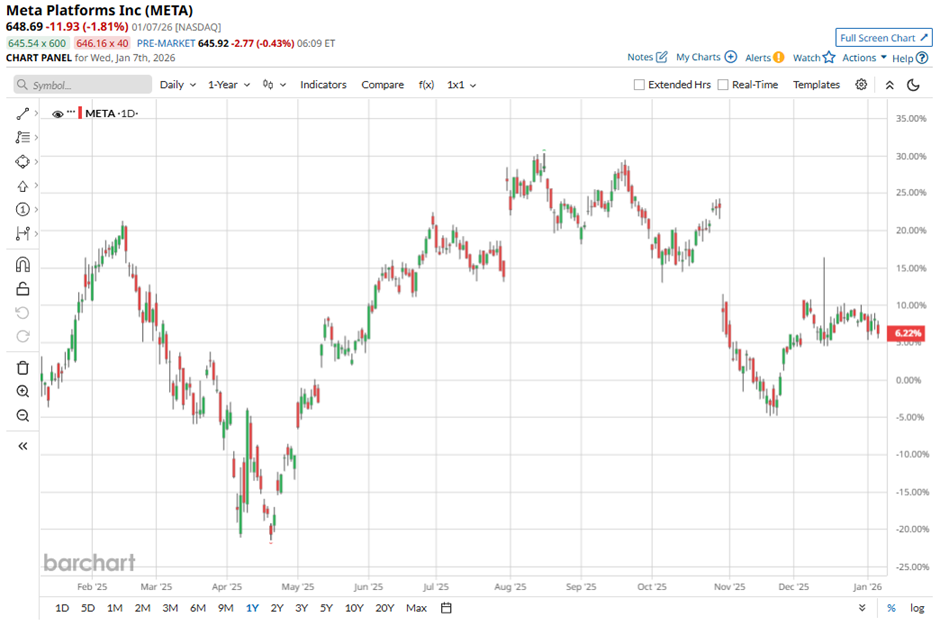Expand the trend line tool submenu arrow
This screenshot has height=626, width=940.
(37, 113)
